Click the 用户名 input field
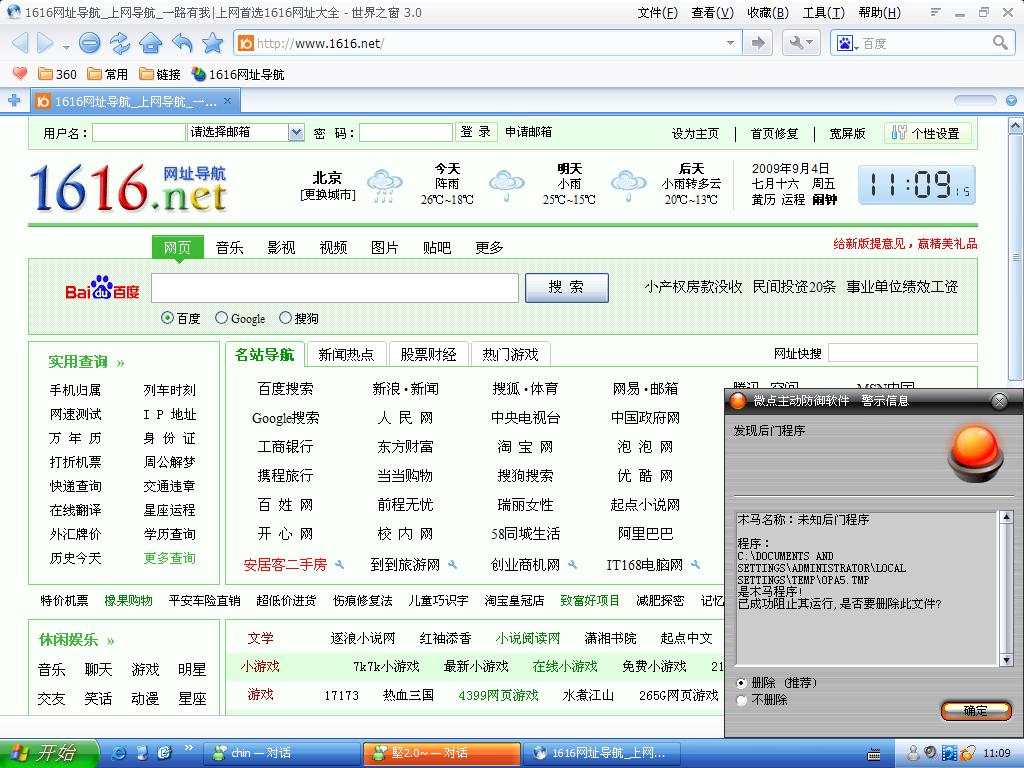 pos(139,133)
